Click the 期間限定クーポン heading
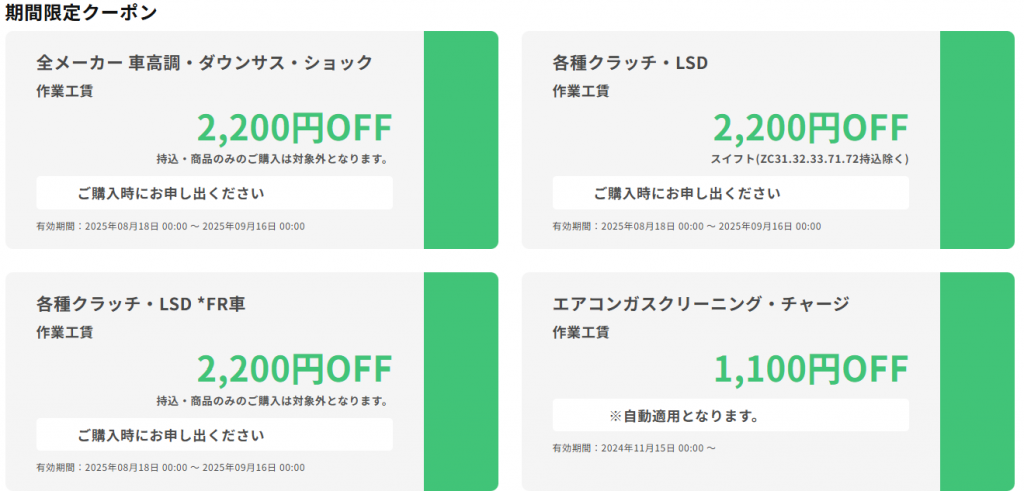Image resolution: width=1024 pixels, height=491 pixels. click(81, 13)
